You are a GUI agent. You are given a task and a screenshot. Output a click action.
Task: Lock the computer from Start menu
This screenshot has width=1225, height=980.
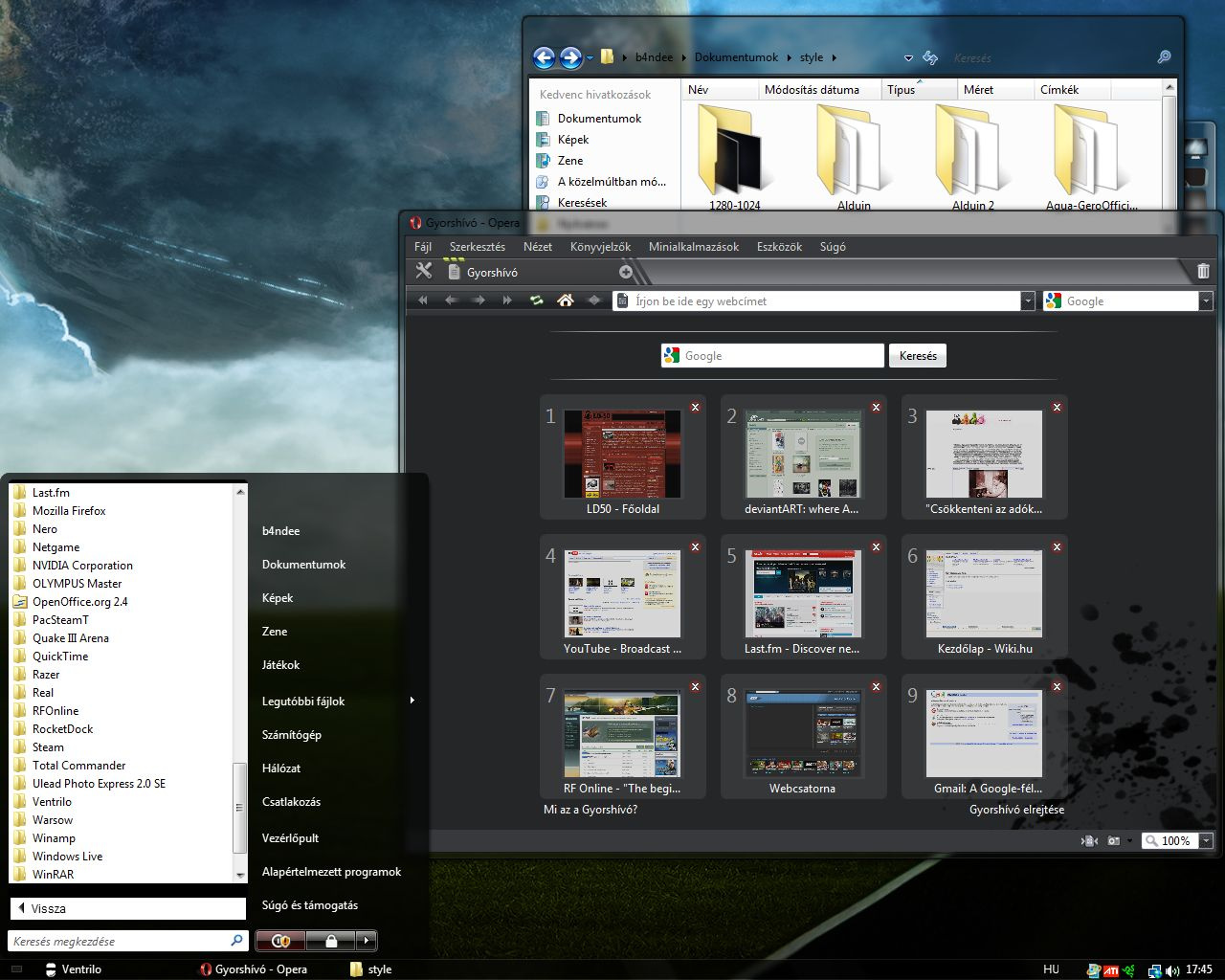point(331,941)
